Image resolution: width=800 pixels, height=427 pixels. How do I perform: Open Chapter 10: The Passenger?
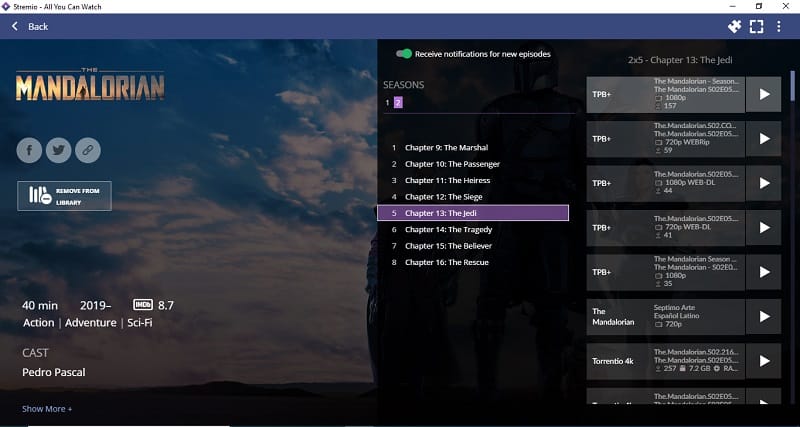click(472, 164)
